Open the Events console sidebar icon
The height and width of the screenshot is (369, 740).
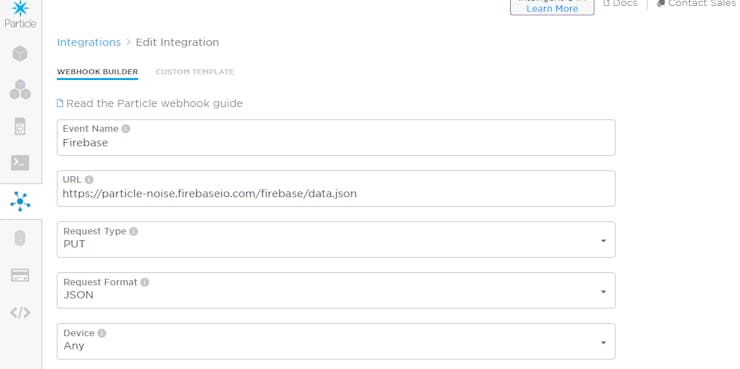point(20,163)
